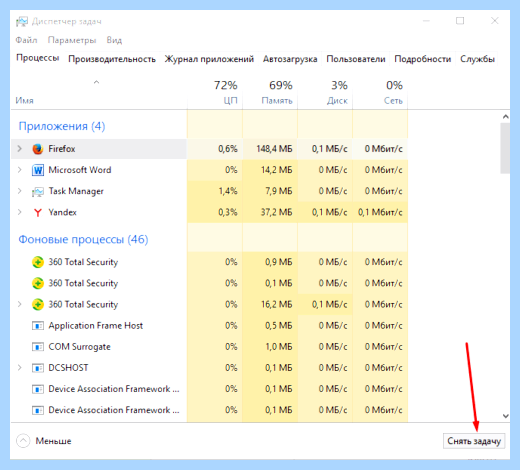
Task: Click the icon of the 360 Total Security row using 0,9 МБ
Action: [x=38, y=262]
